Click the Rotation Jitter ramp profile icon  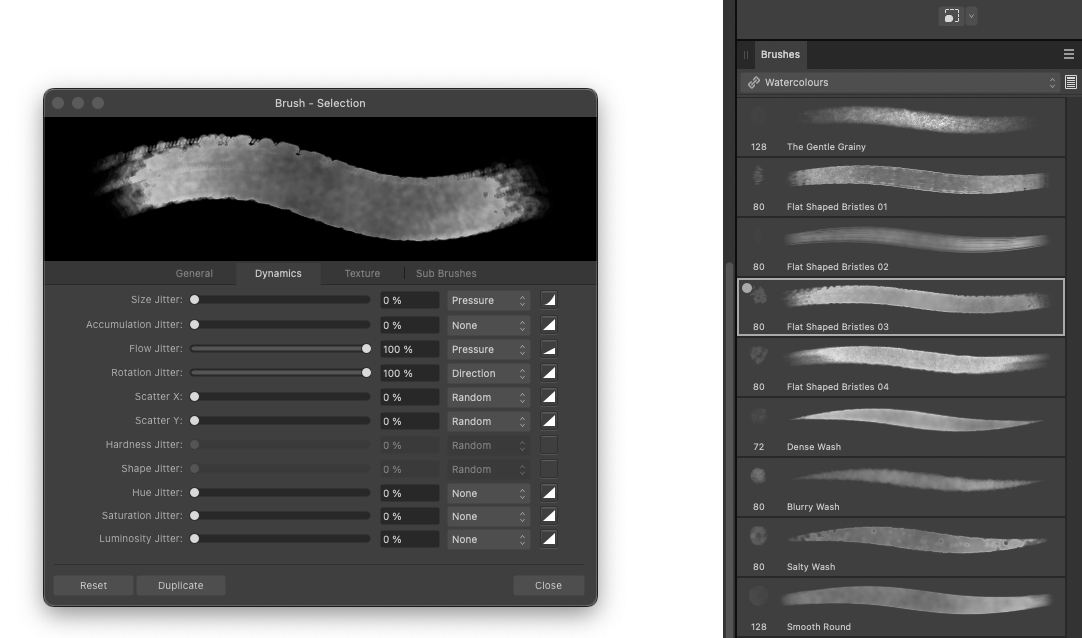(x=549, y=373)
